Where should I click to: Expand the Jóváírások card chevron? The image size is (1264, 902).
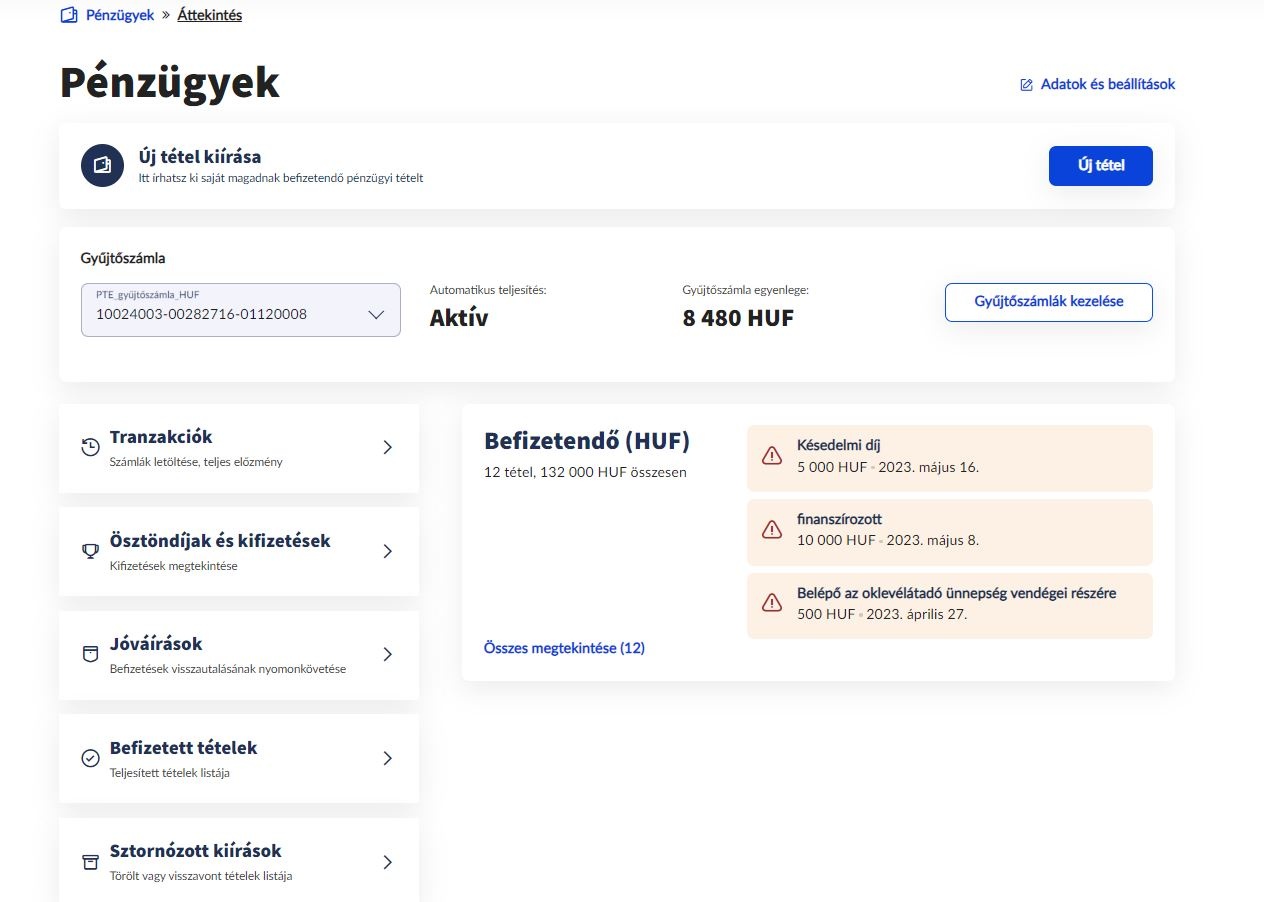point(388,654)
